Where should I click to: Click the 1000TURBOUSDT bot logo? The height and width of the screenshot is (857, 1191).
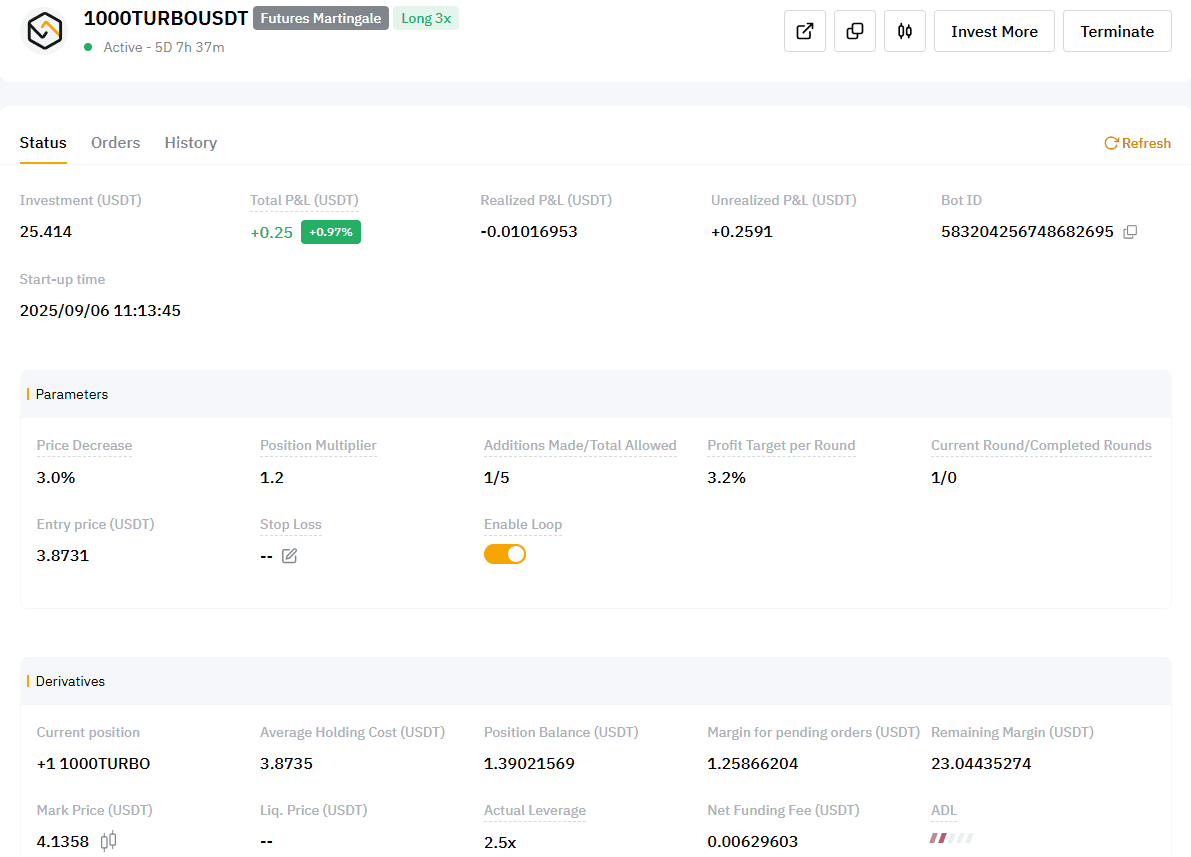[44, 31]
